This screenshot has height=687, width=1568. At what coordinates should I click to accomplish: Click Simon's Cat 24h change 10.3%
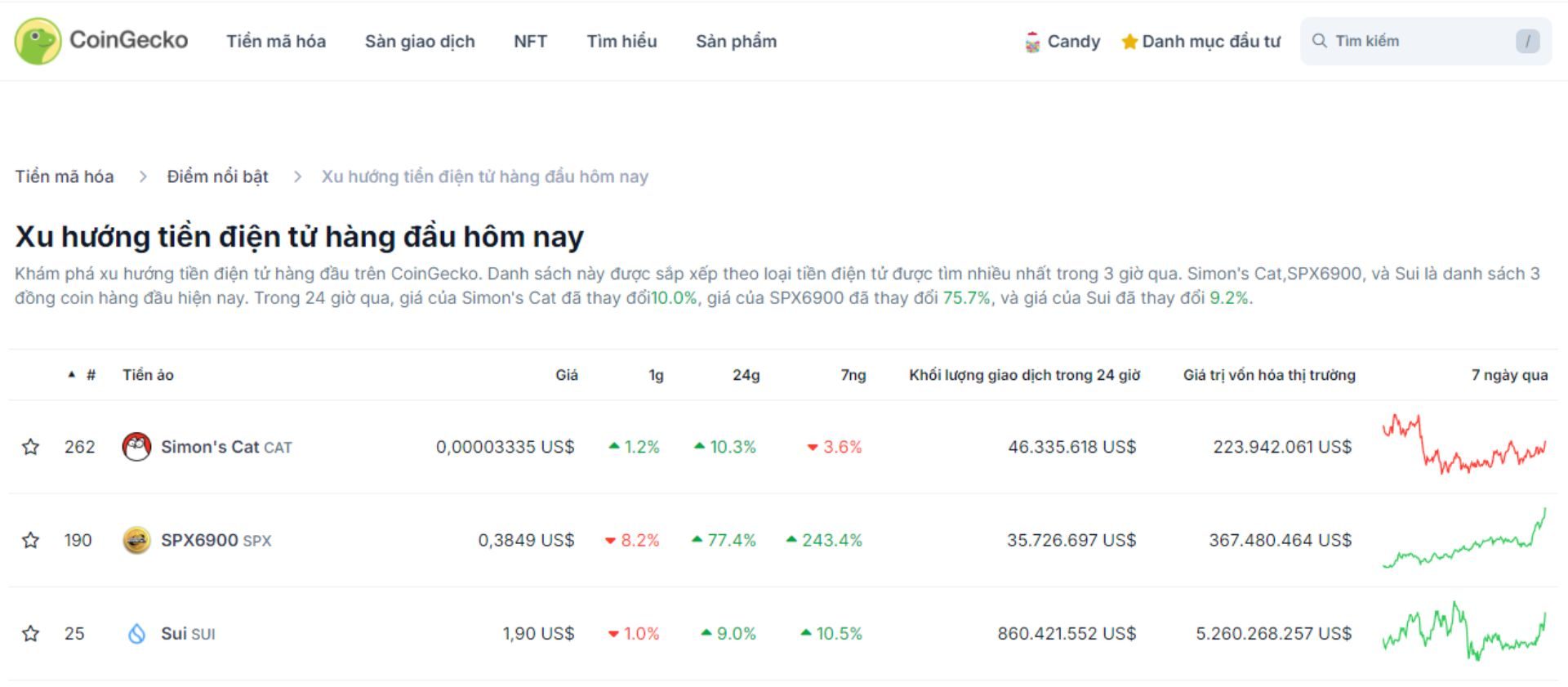725,447
